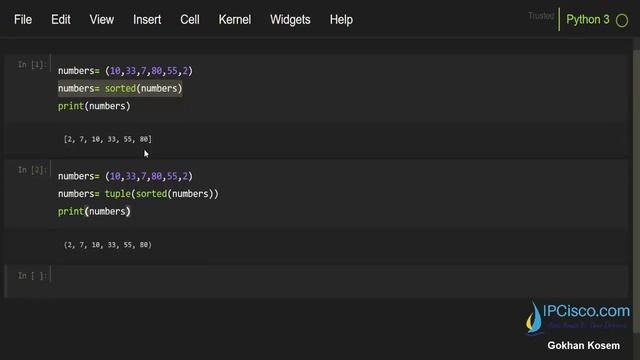Open the Help menu
Image resolution: width=640 pixels, height=360 pixels.
(x=341, y=20)
